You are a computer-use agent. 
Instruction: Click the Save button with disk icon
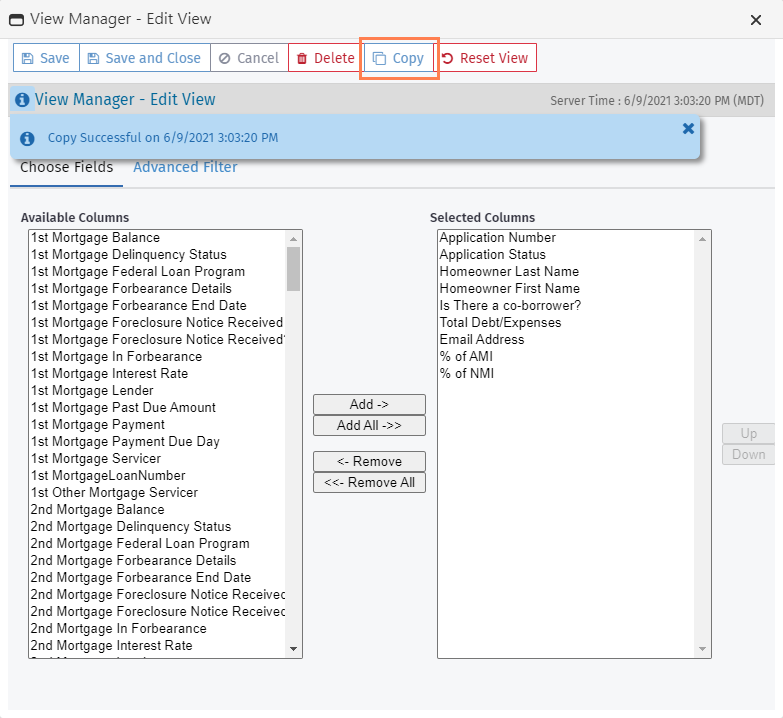click(x=46, y=58)
